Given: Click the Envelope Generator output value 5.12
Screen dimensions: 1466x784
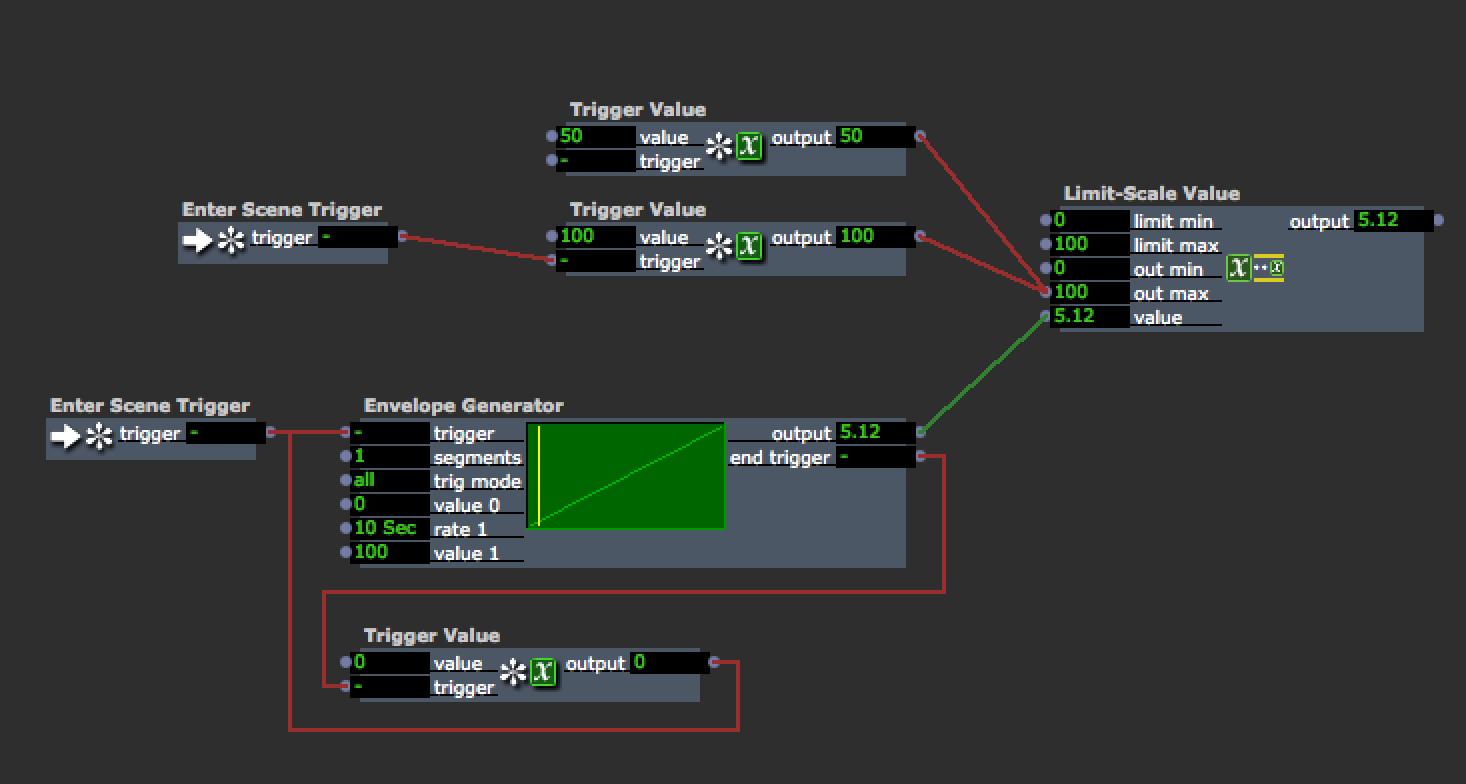Looking at the screenshot, I should coord(876,432).
